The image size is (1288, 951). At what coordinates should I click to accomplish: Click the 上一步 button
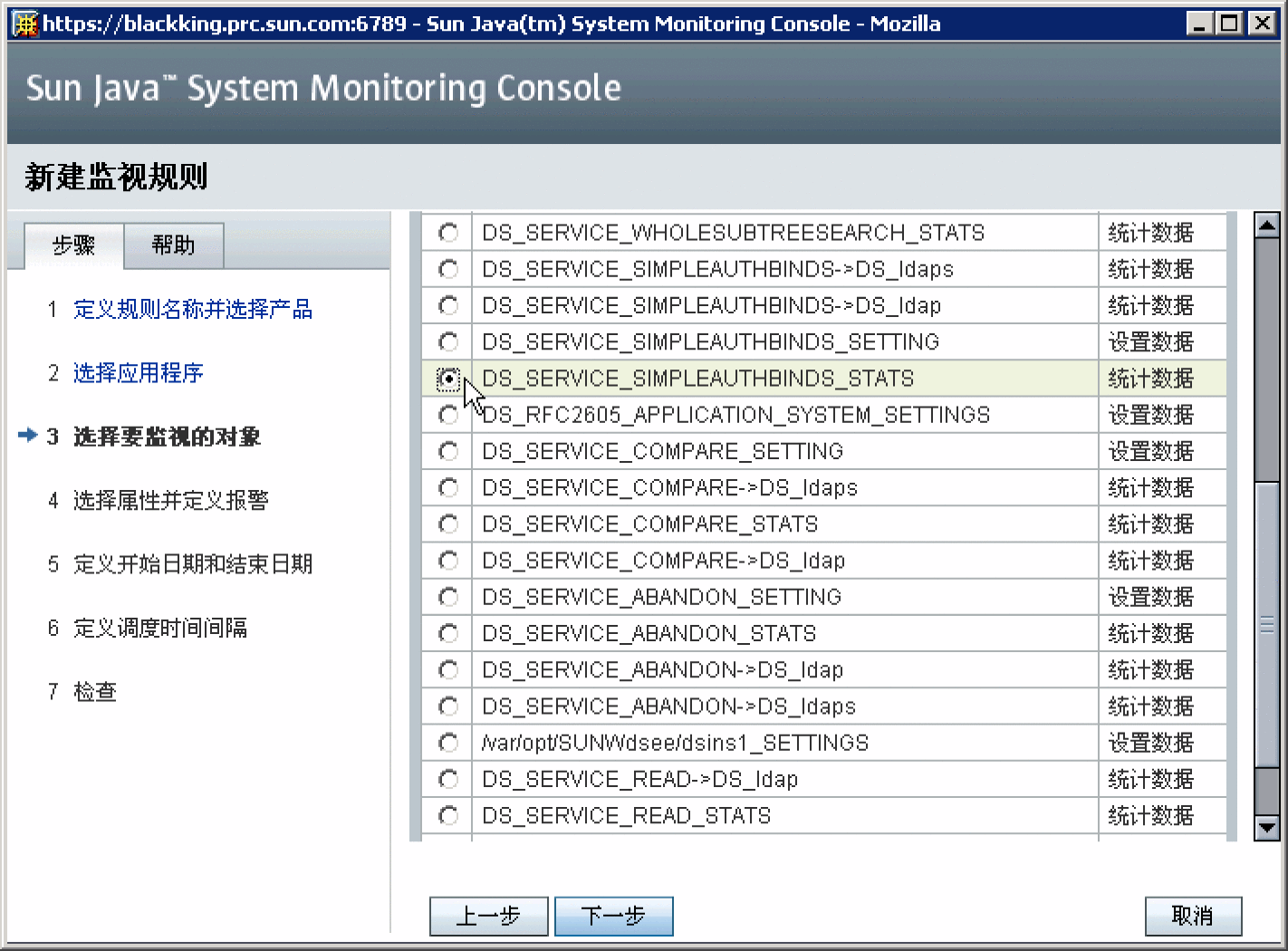489,917
